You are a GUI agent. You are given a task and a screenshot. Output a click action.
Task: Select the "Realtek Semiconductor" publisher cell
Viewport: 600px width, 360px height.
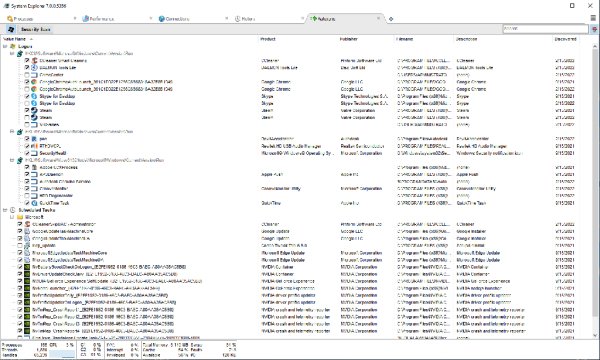tap(362, 146)
